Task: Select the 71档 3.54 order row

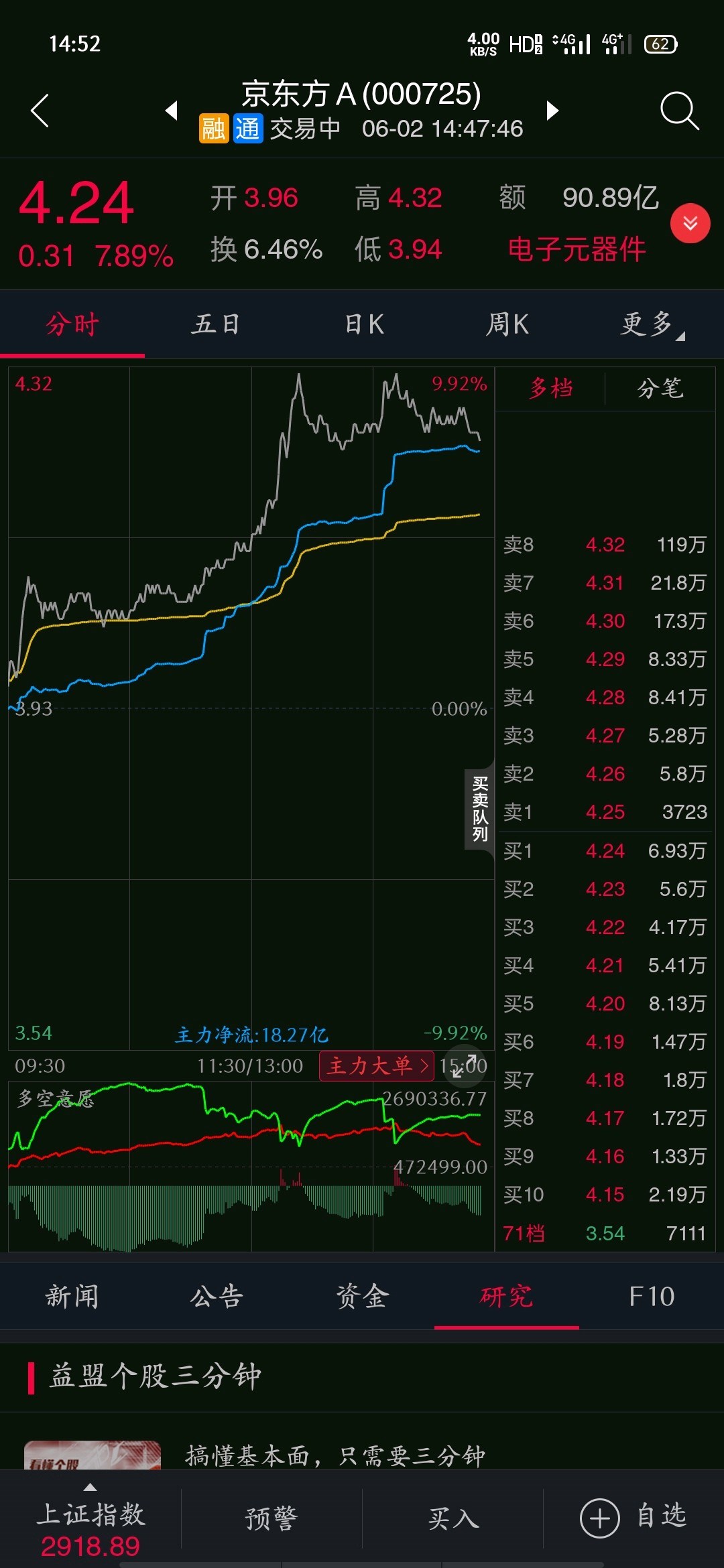Action: point(605,1234)
